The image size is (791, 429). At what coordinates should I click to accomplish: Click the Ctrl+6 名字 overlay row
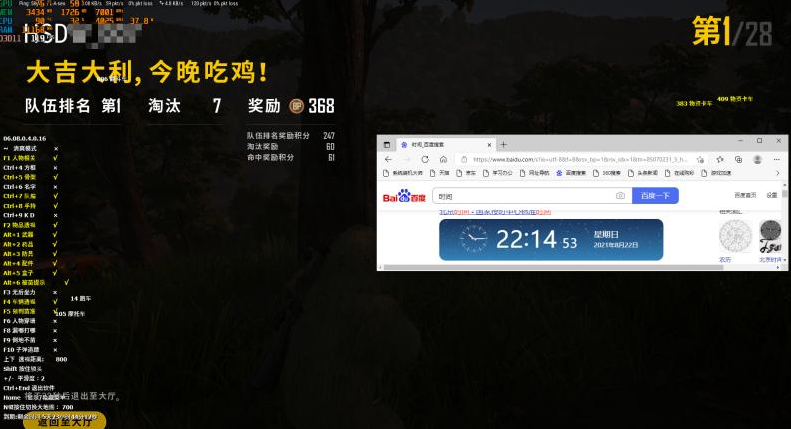click(30, 187)
